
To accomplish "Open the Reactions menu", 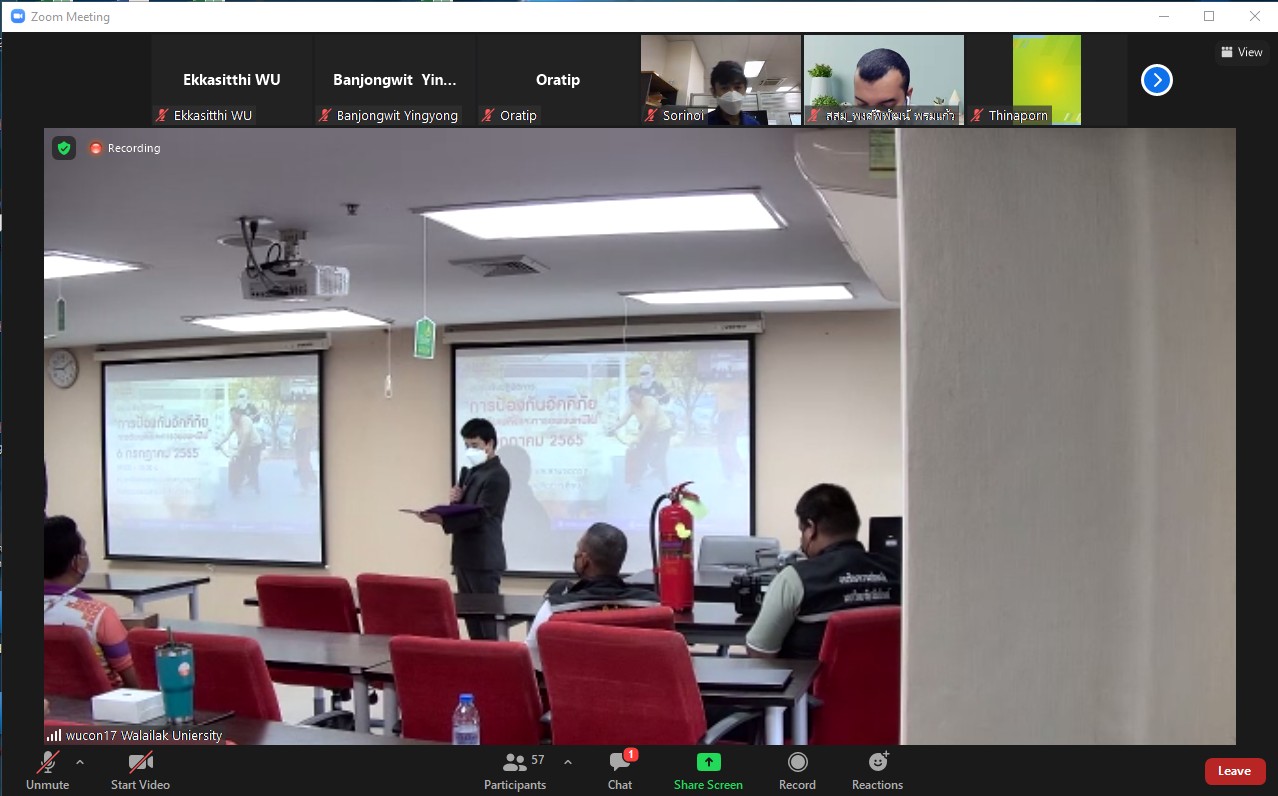I will coord(877,770).
